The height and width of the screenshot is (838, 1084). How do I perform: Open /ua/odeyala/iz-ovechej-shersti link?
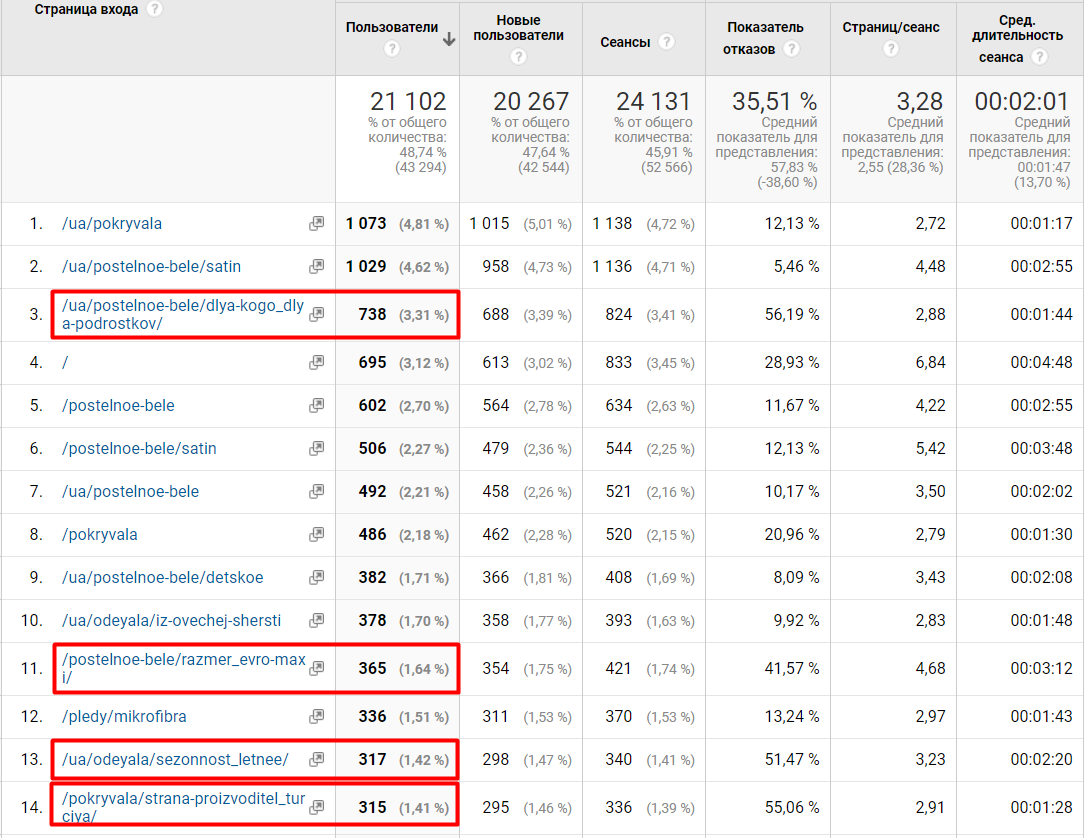click(x=171, y=621)
